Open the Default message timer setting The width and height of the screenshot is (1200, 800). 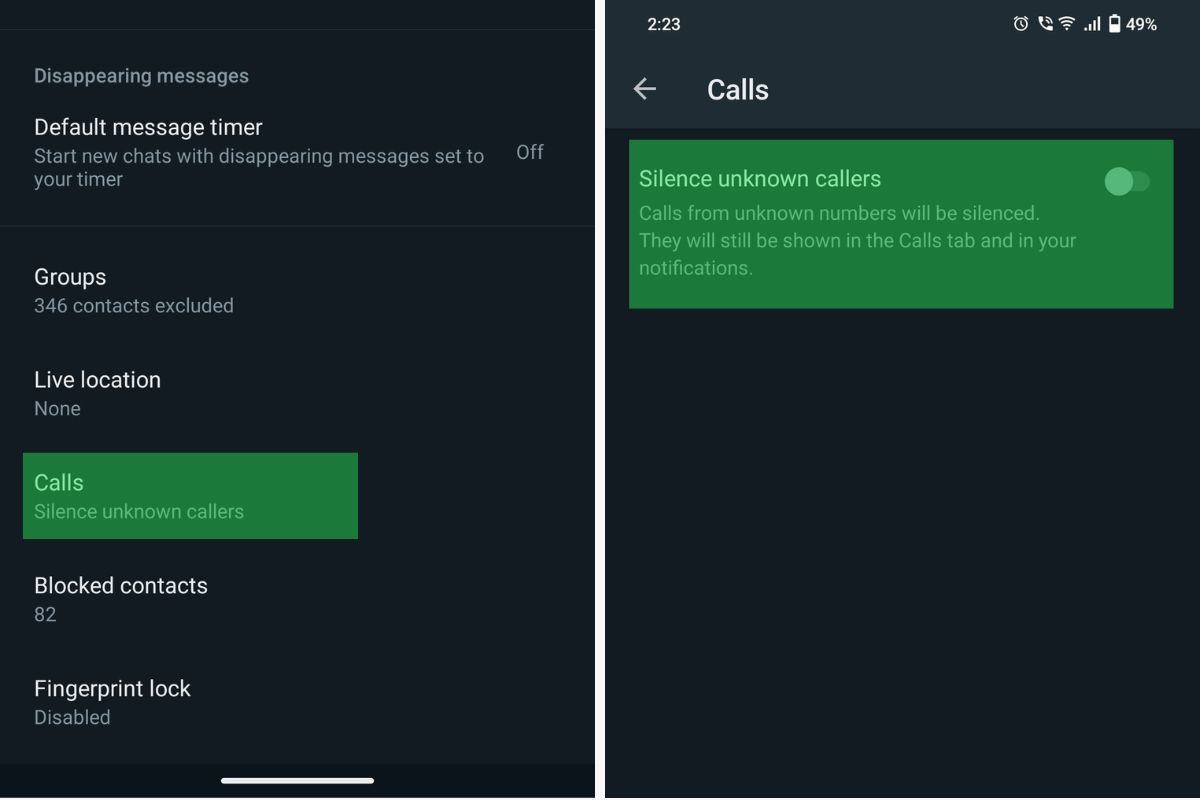[297, 152]
